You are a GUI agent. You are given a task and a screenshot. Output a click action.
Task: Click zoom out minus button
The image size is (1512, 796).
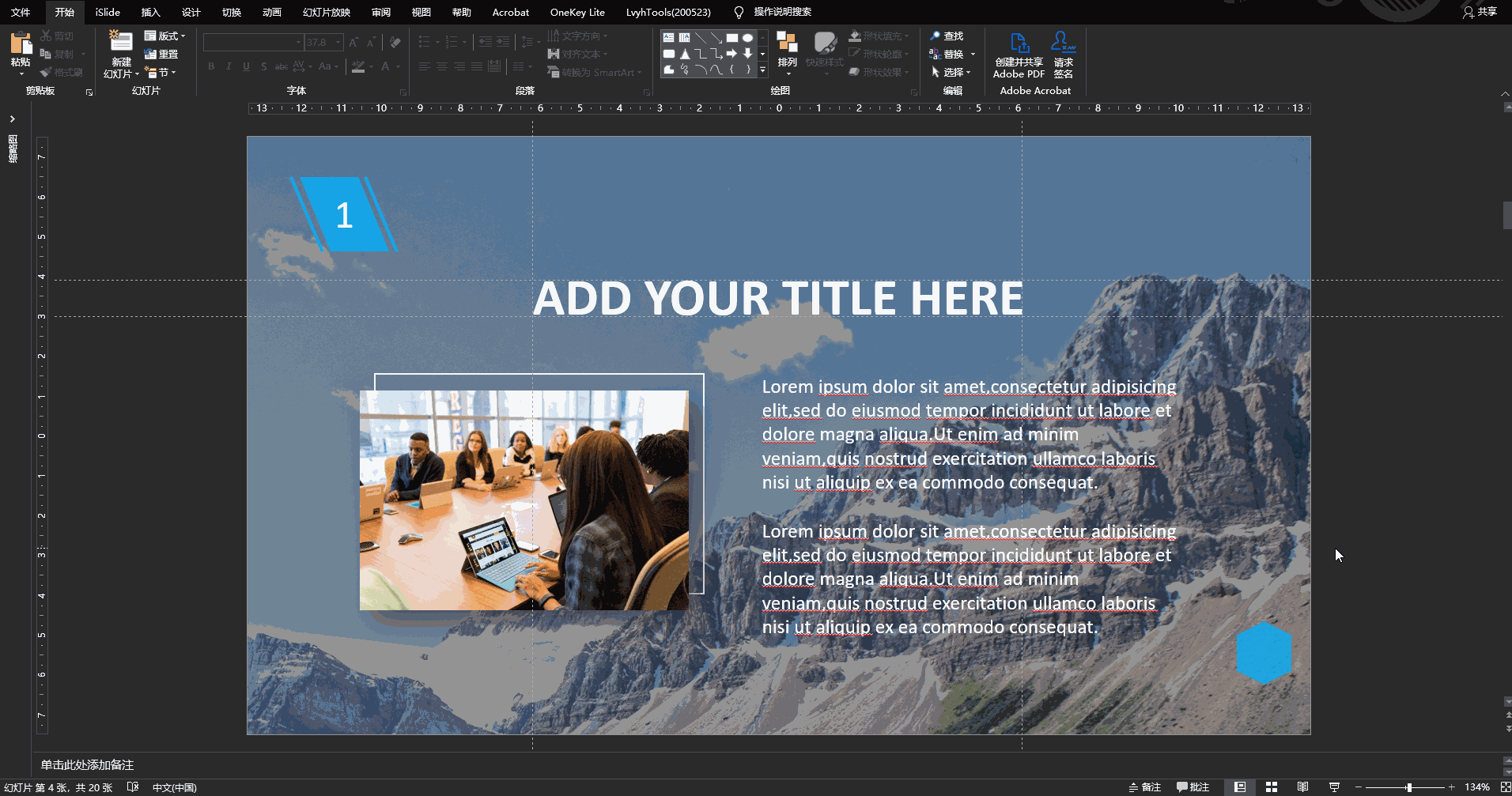click(x=1359, y=787)
